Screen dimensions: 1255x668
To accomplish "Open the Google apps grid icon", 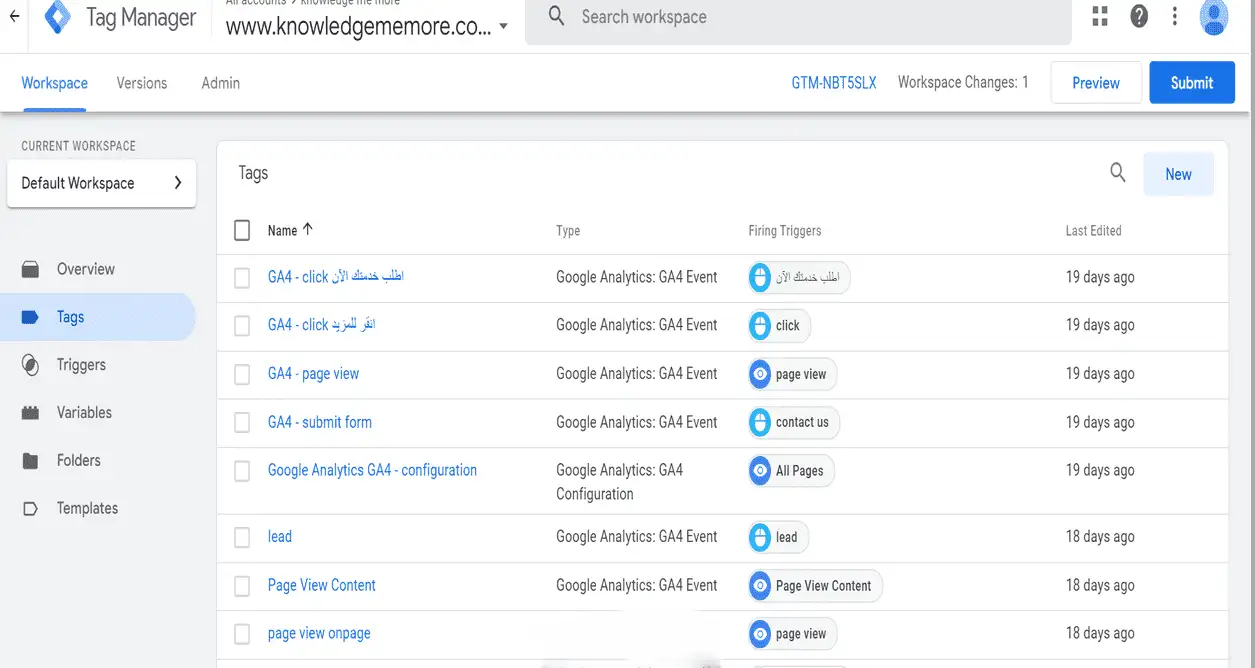I will 1100,16.
